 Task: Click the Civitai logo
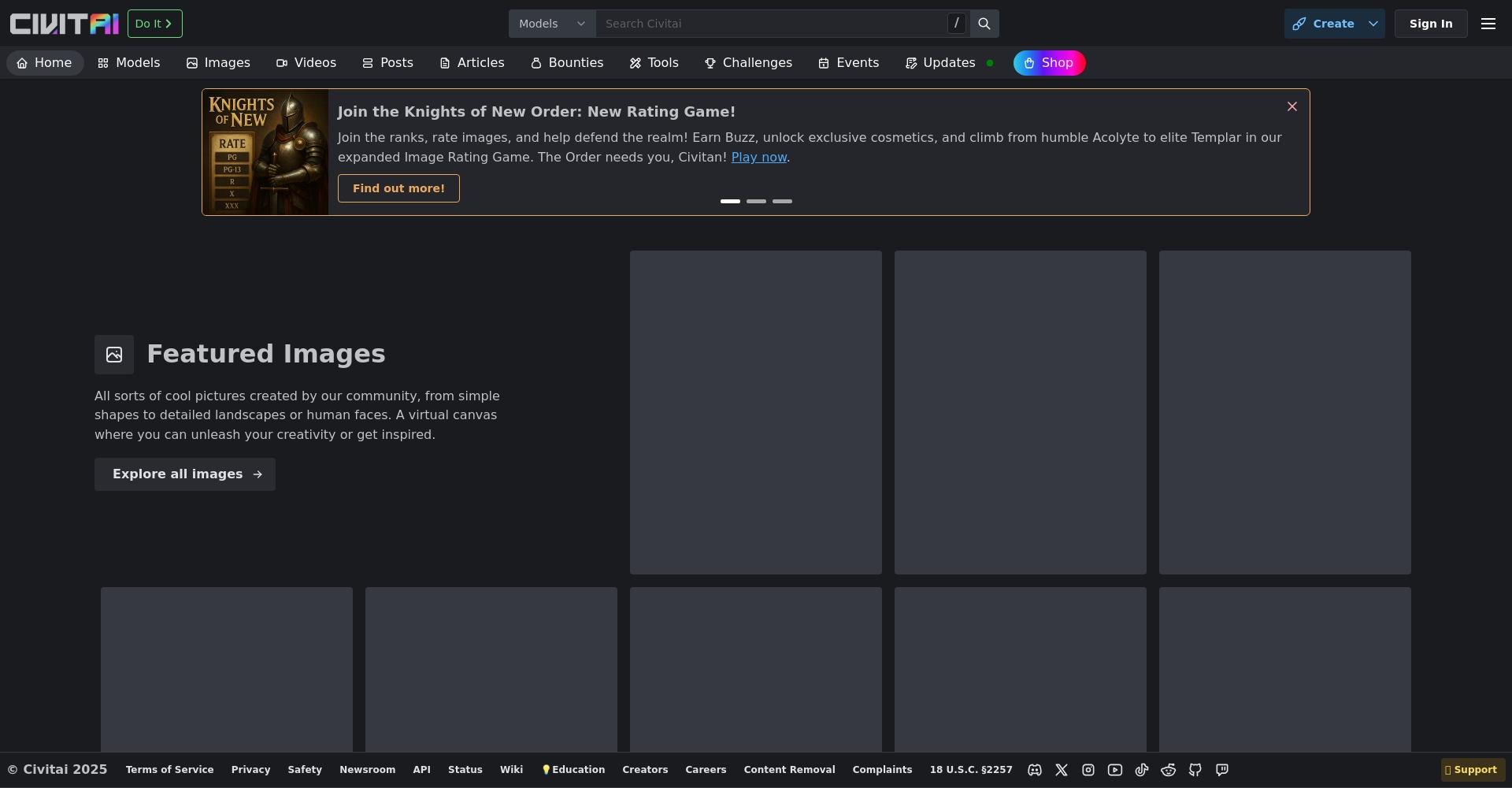tap(64, 24)
